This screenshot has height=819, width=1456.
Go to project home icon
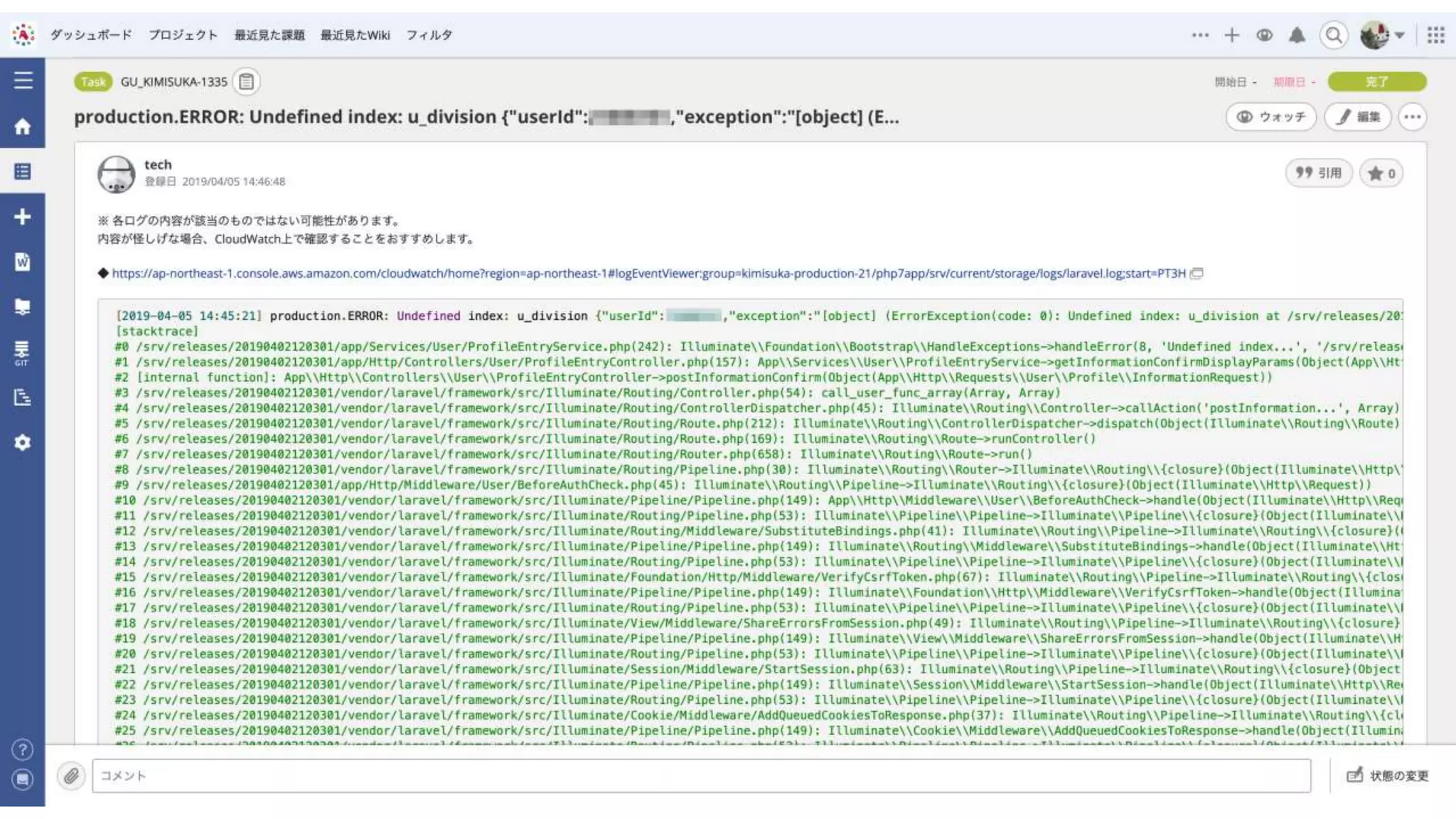coord(23,127)
